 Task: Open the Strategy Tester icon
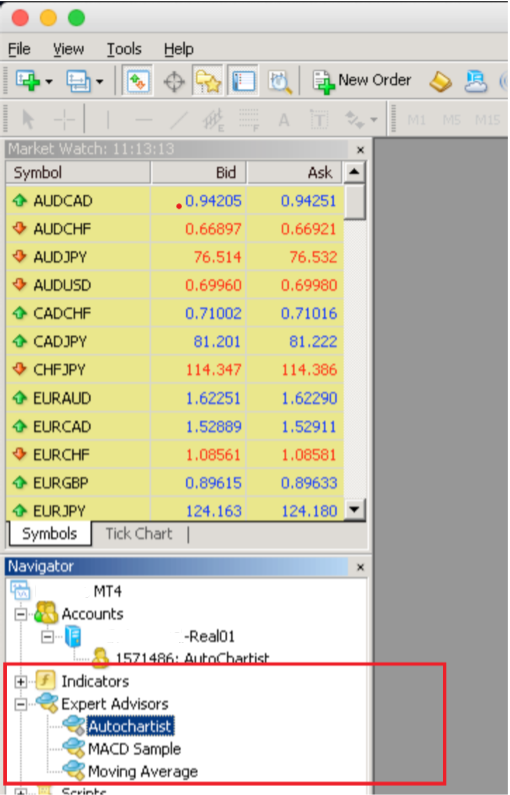point(279,82)
